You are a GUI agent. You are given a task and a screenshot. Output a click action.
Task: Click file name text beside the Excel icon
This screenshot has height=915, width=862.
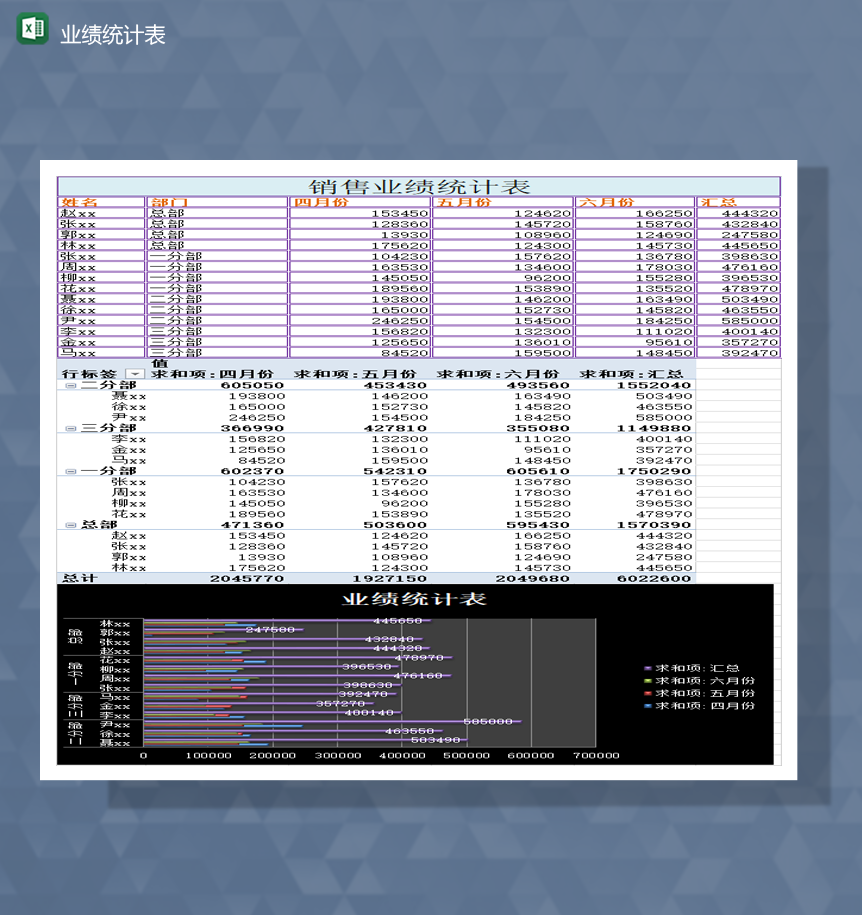click(x=113, y=35)
